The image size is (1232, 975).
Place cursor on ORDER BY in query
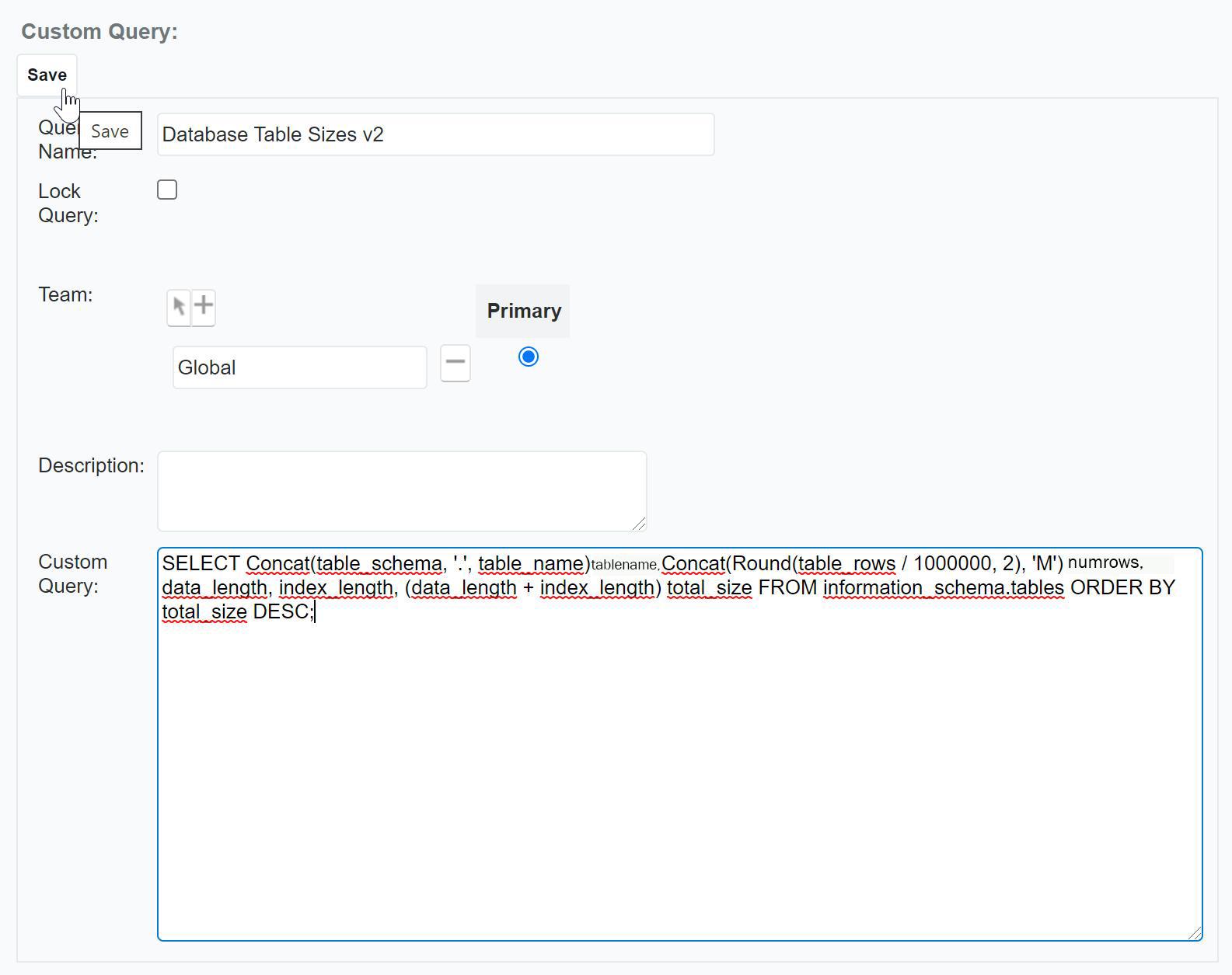point(1122,588)
